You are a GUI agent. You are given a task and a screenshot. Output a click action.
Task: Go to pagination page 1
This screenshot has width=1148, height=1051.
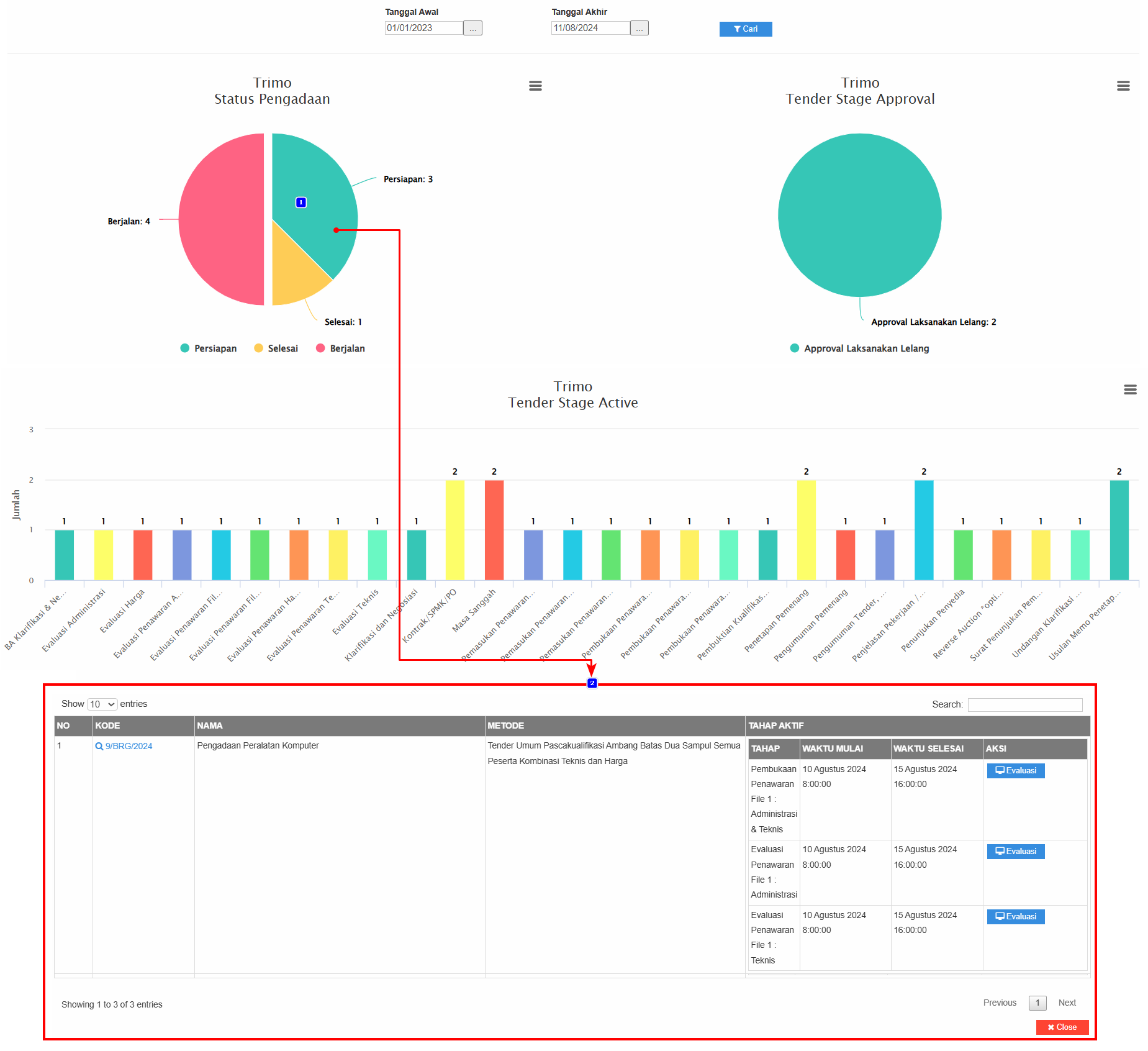1037,1003
